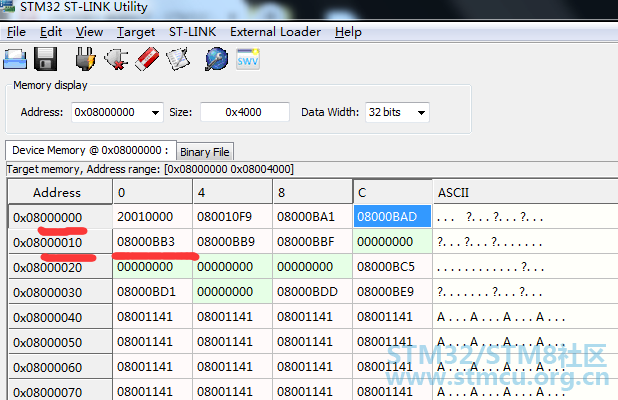
Task: Click the globe with wrench toolbar icon
Action: (x=216, y=59)
